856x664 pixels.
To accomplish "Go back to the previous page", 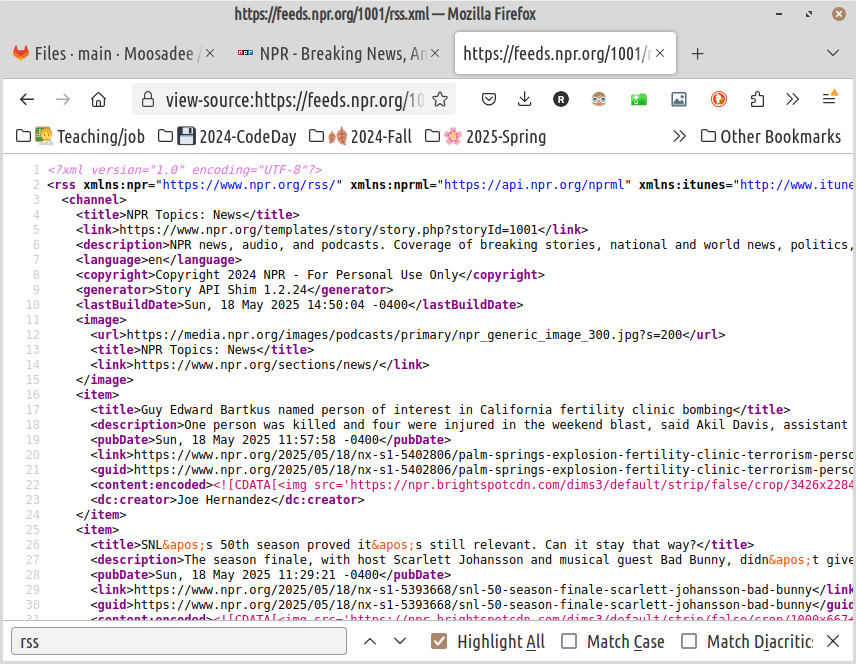I will 27,99.
